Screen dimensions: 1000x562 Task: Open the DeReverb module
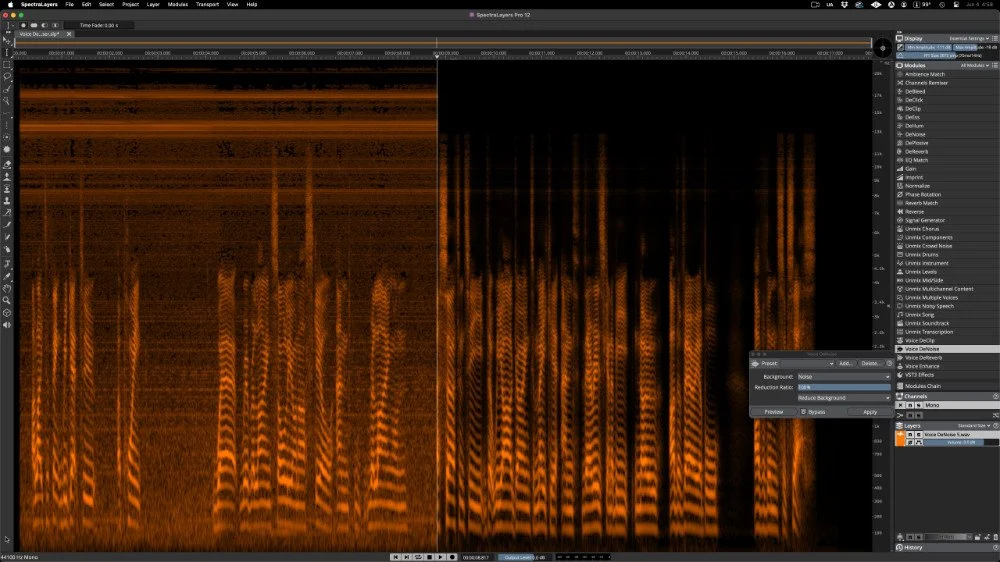pyautogui.click(x=916, y=152)
